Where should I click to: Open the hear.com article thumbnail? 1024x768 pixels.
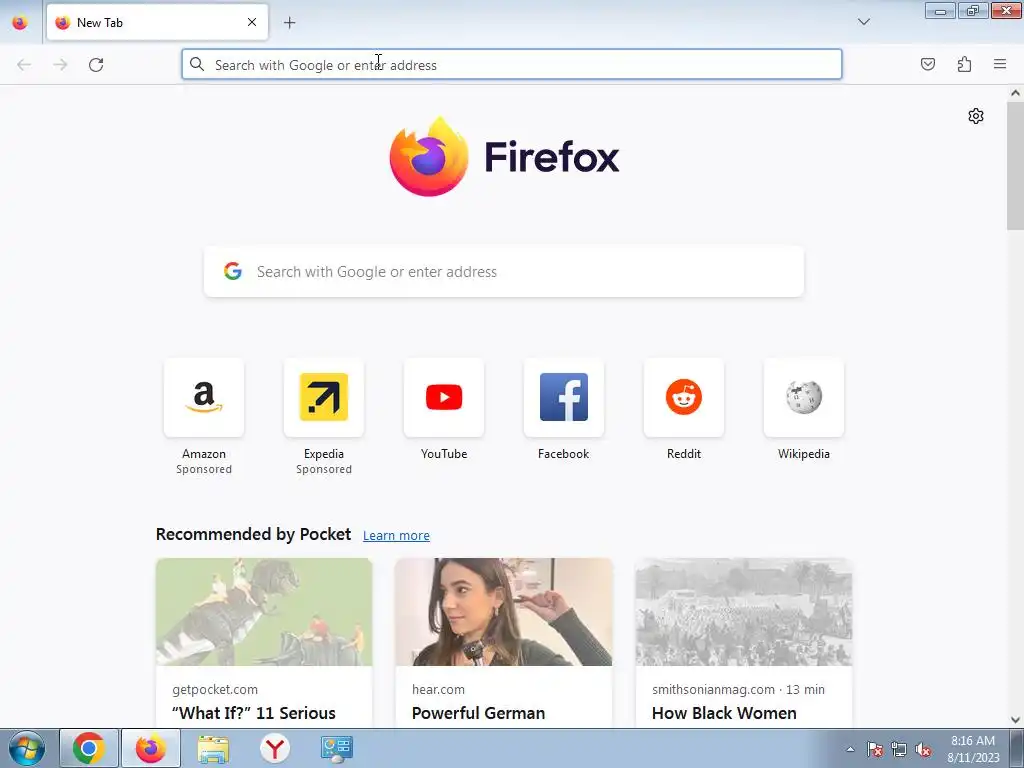tap(504, 612)
